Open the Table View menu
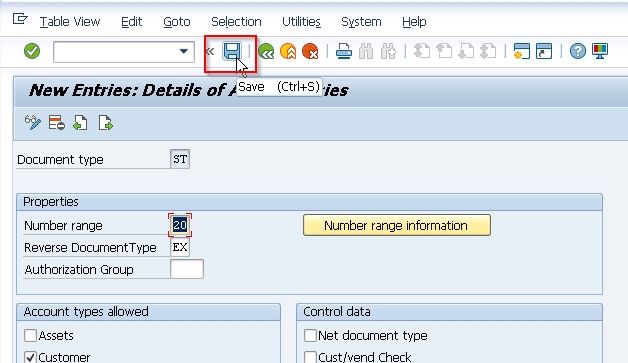 click(x=70, y=22)
